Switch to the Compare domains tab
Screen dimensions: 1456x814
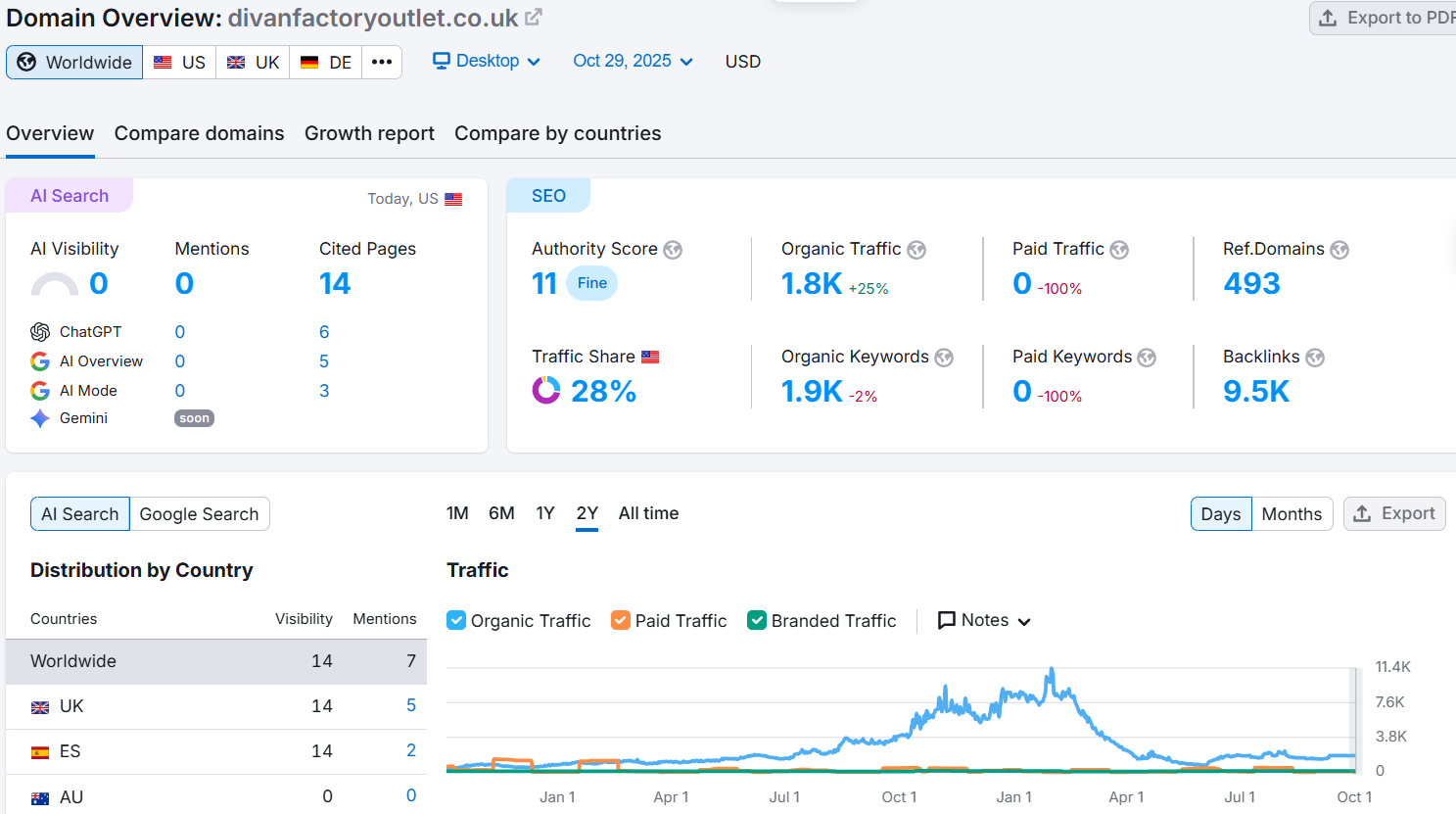pyautogui.click(x=199, y=133)
